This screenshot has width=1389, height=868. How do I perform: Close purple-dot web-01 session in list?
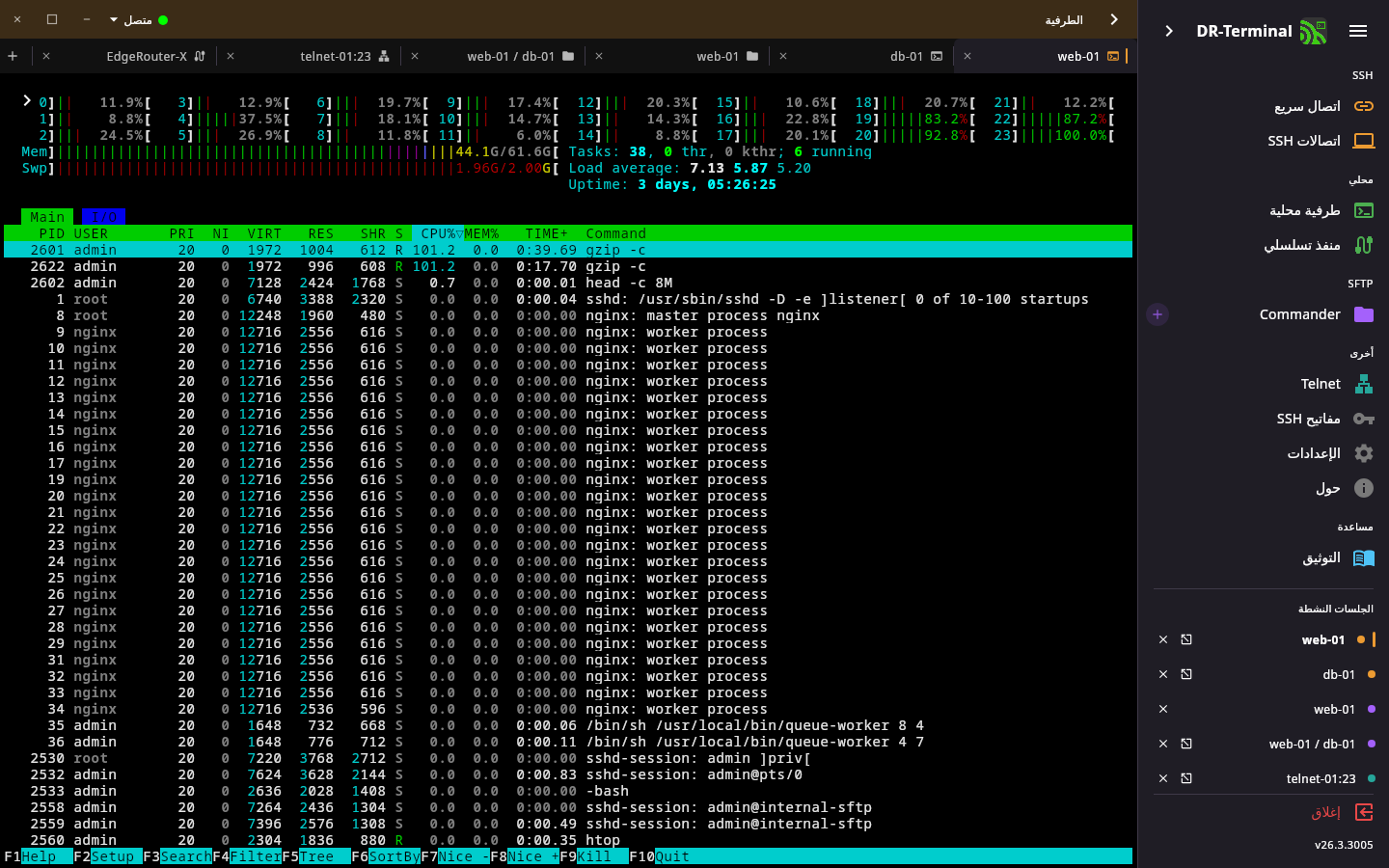pos(1163,709)
